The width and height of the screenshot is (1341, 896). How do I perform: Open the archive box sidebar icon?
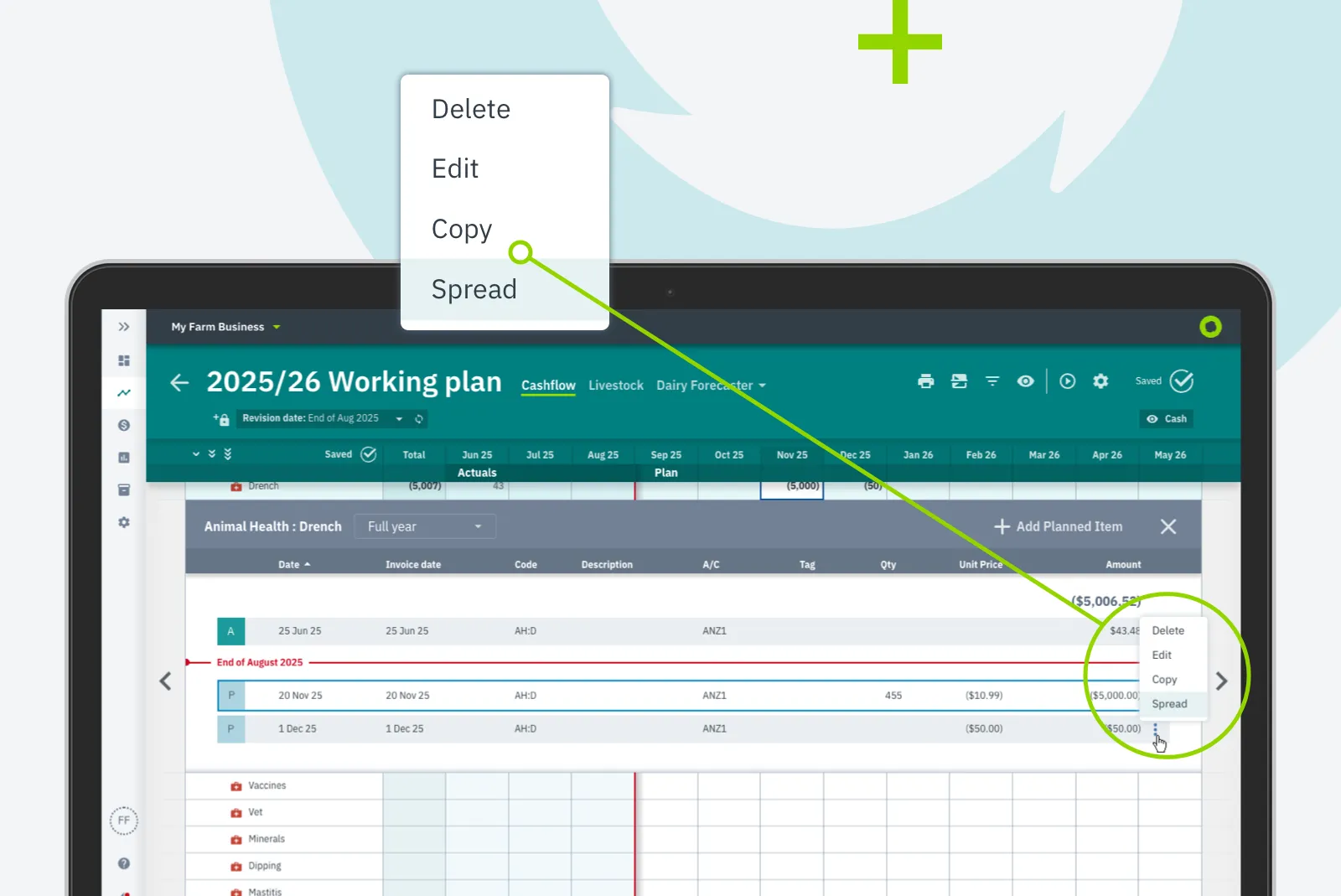pos(124,489)
